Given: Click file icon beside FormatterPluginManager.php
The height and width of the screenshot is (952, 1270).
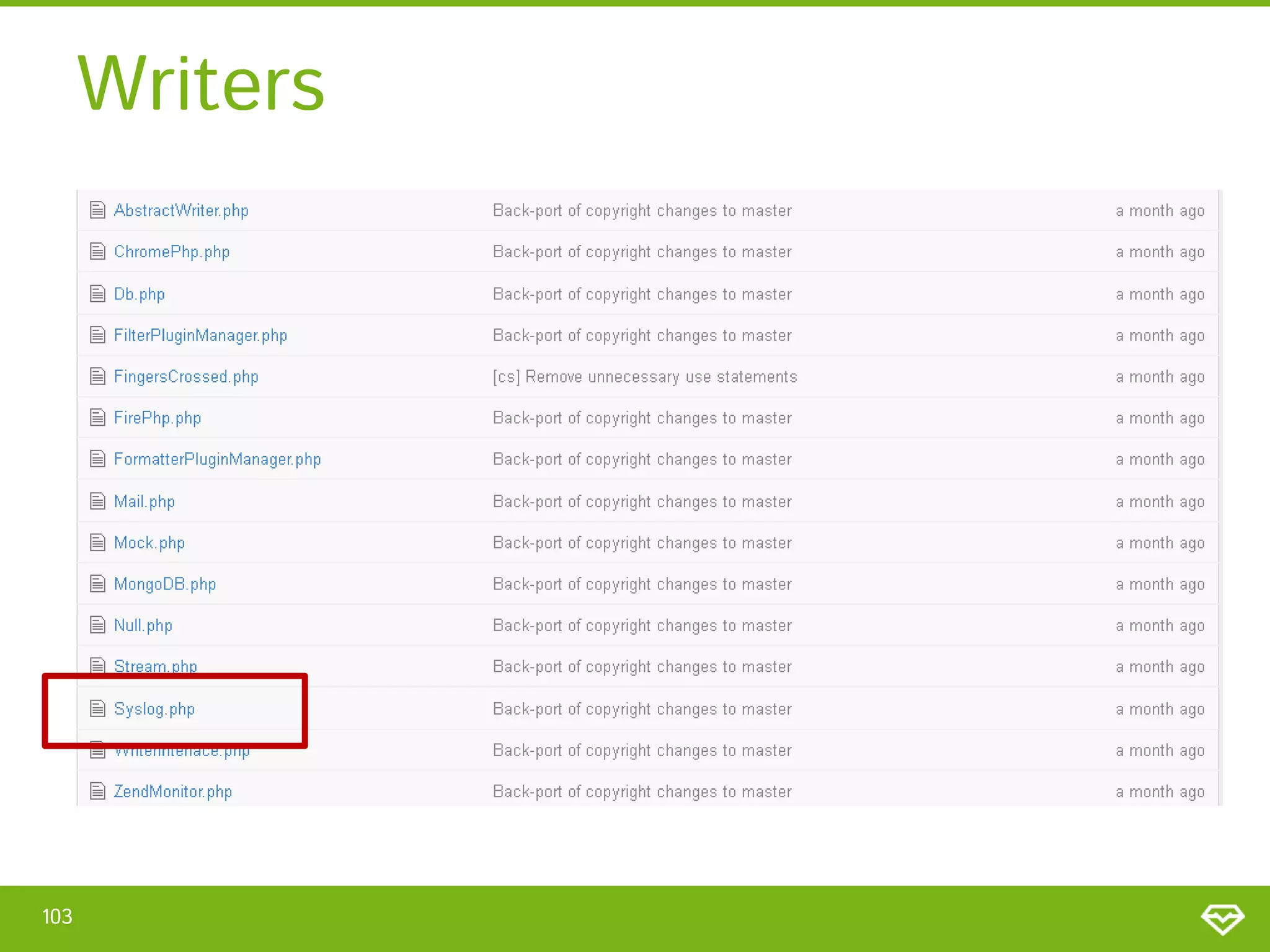Looking at the screenshot, I should click(97, 459).
